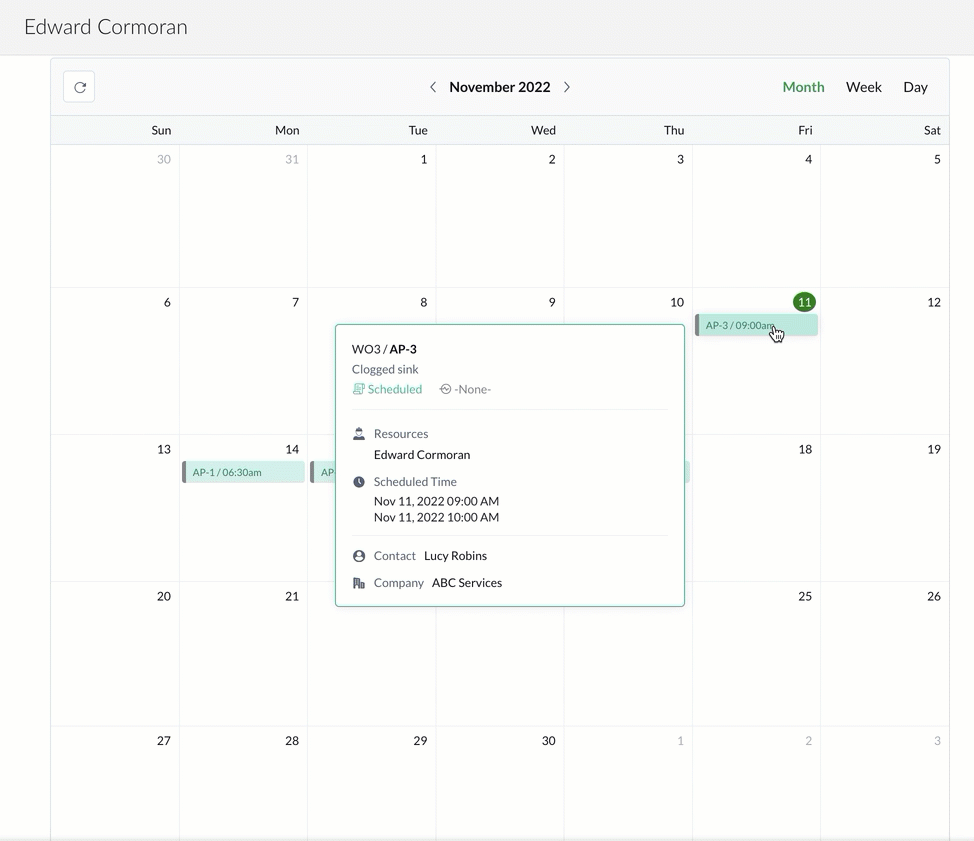This screenshot has height=841, width=974.
Task: Click the Thu column header
Action: pyautogui.click(x=674, y=130)
